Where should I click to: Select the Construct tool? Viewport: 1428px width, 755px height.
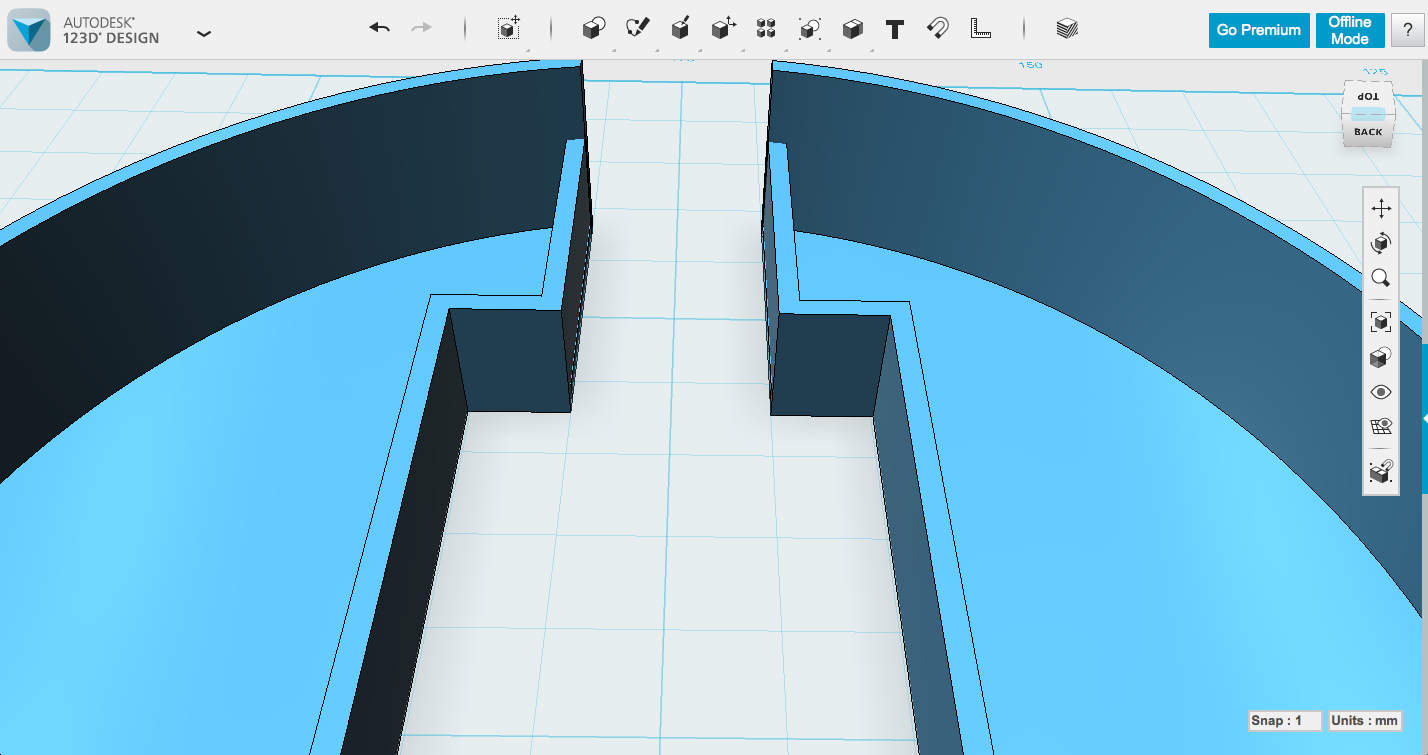coord(681,27)
